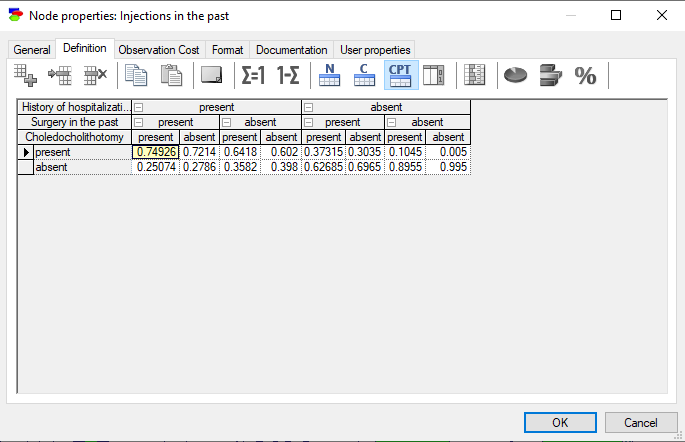Click the column layout icon
685x442 pixels.
434,75
